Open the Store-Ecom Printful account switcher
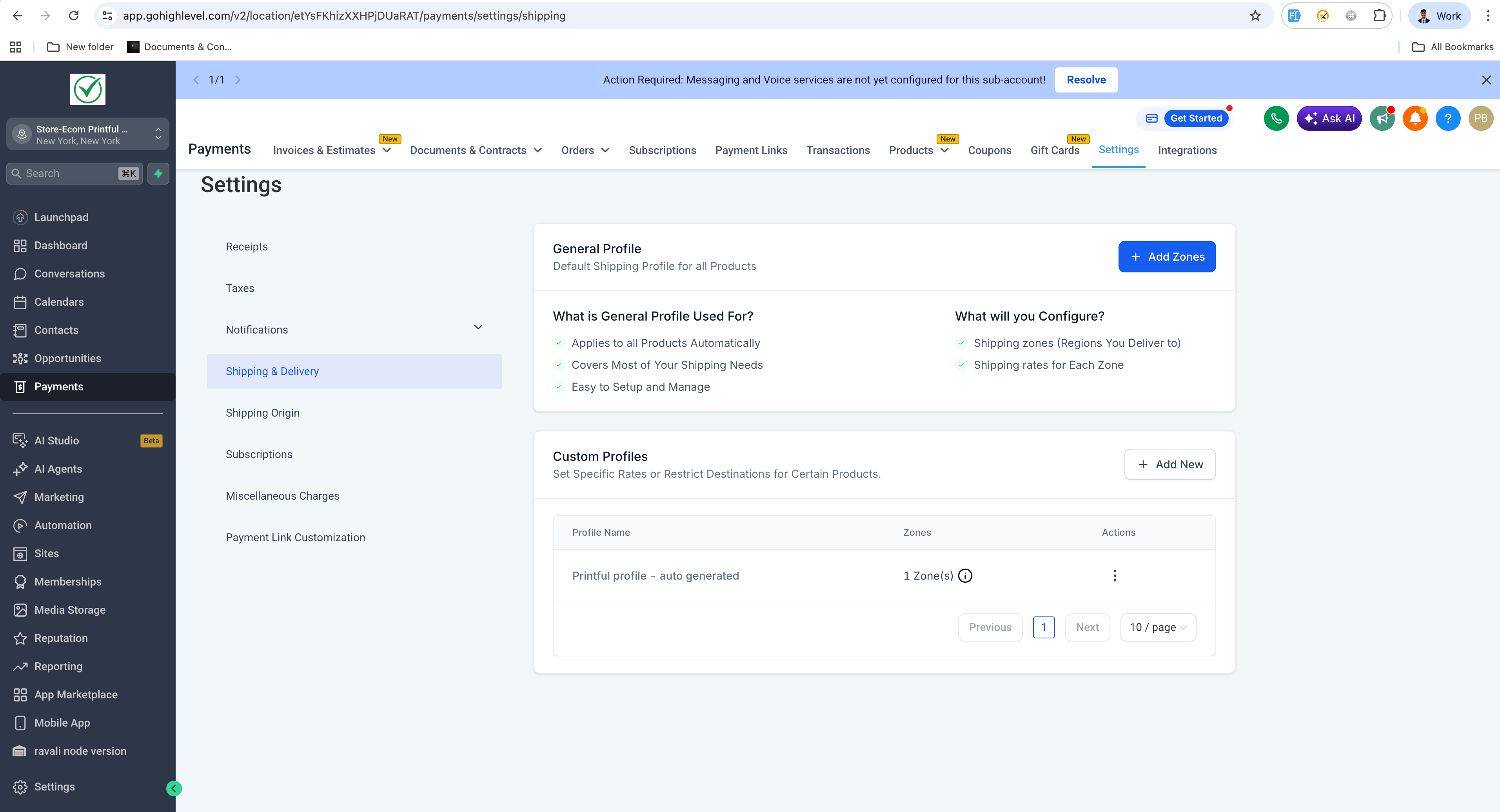This screenshot has height=812, width=1500. pos(87,134)
